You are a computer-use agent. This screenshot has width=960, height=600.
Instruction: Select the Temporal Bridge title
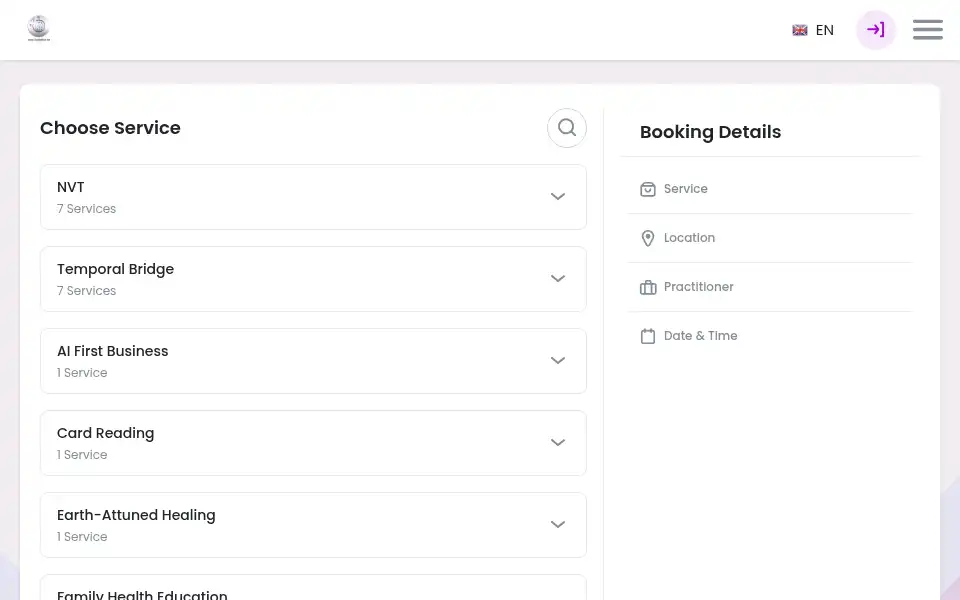115,269
